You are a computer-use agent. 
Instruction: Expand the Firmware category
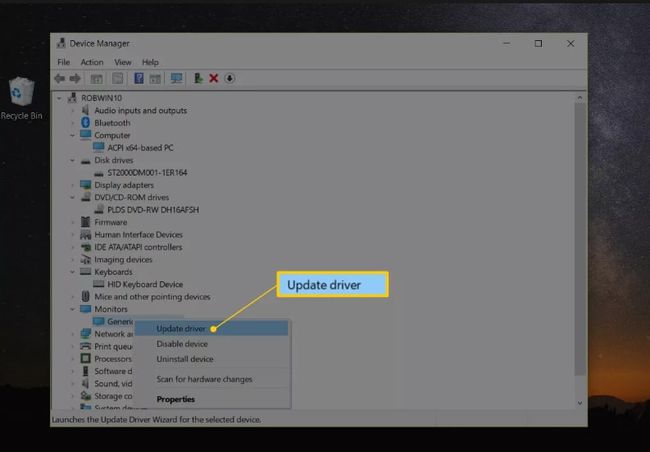coord(73,222)
